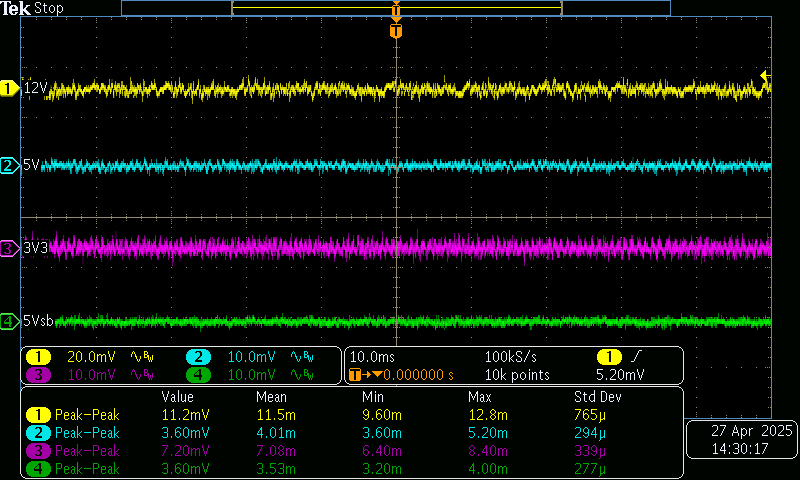
Task: Click channel 1 Std Dev 765µ
Action: pyautogui.click(x=590, y=415)
